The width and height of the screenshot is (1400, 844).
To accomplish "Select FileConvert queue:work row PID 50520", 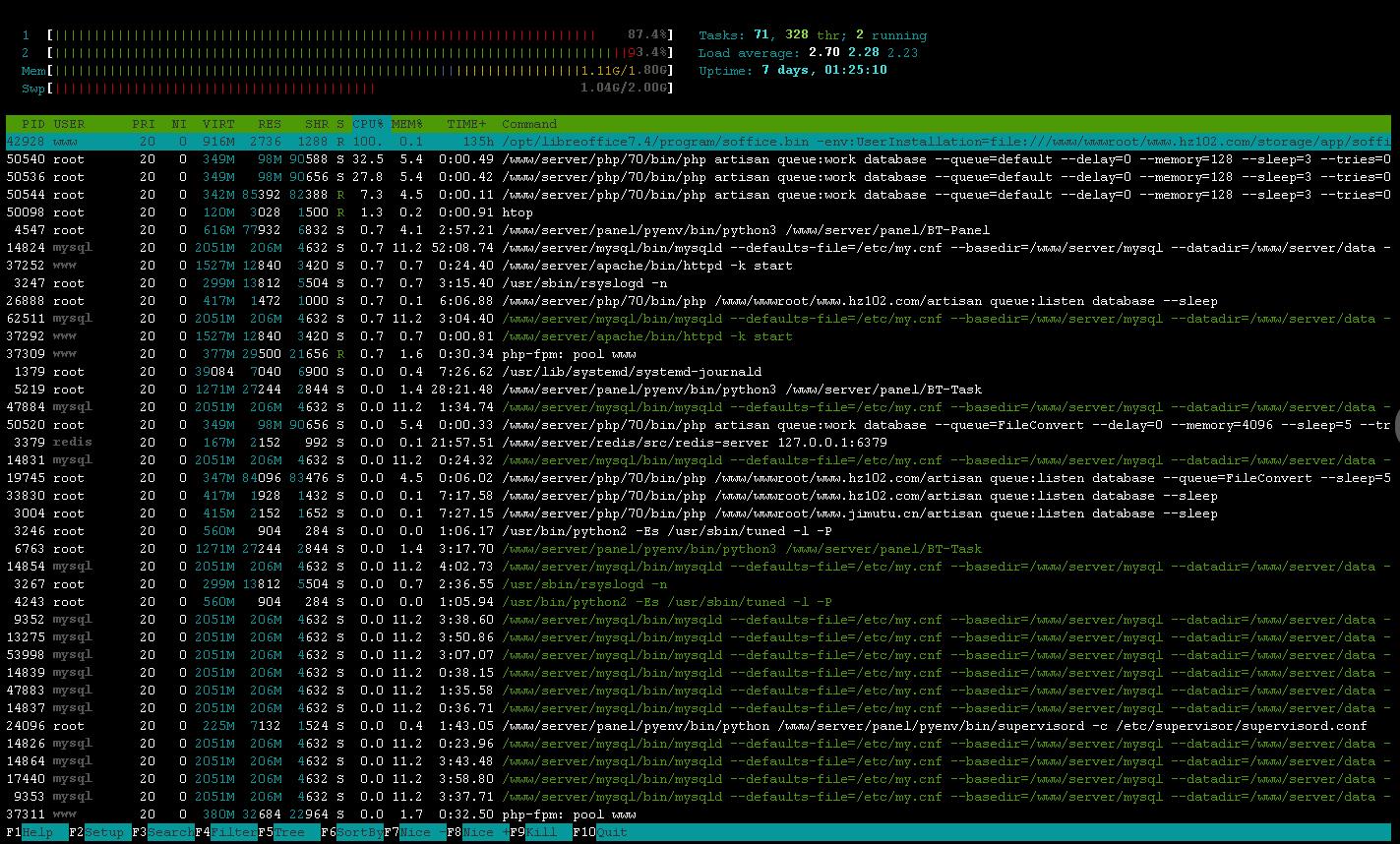I will 699,425.
